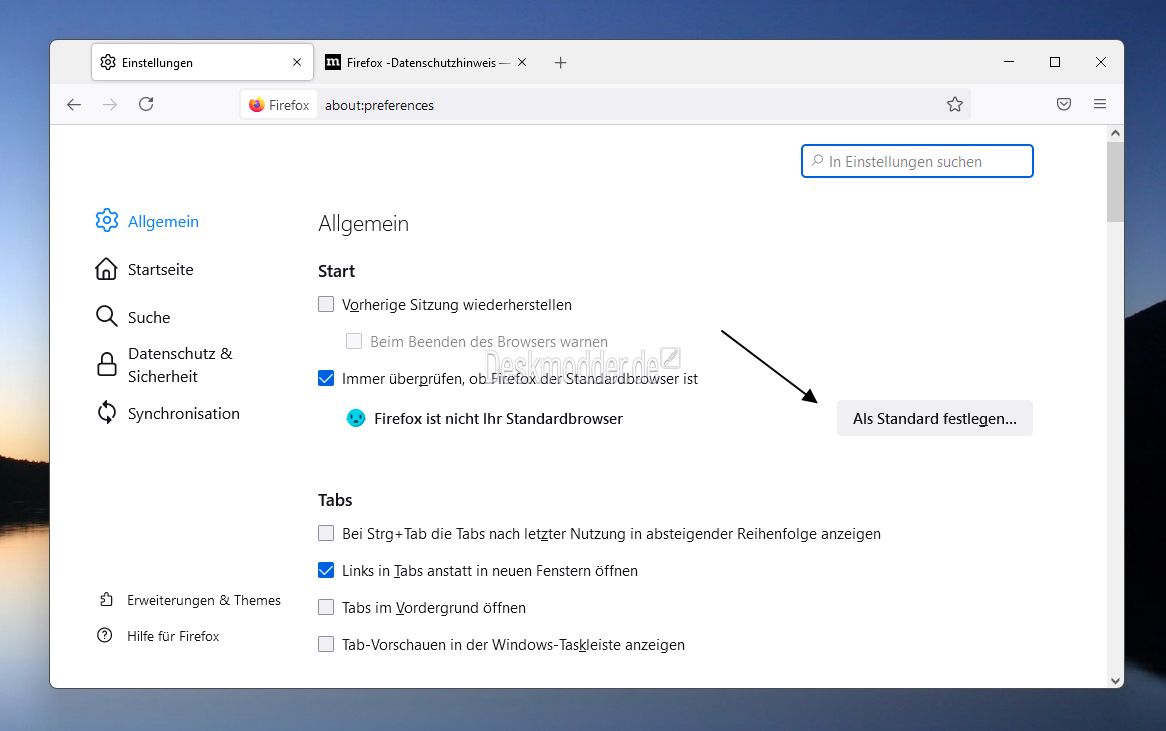
Task: Click scrollbar down arrow
Action: pyautogui.click(x=1115, y=680)
